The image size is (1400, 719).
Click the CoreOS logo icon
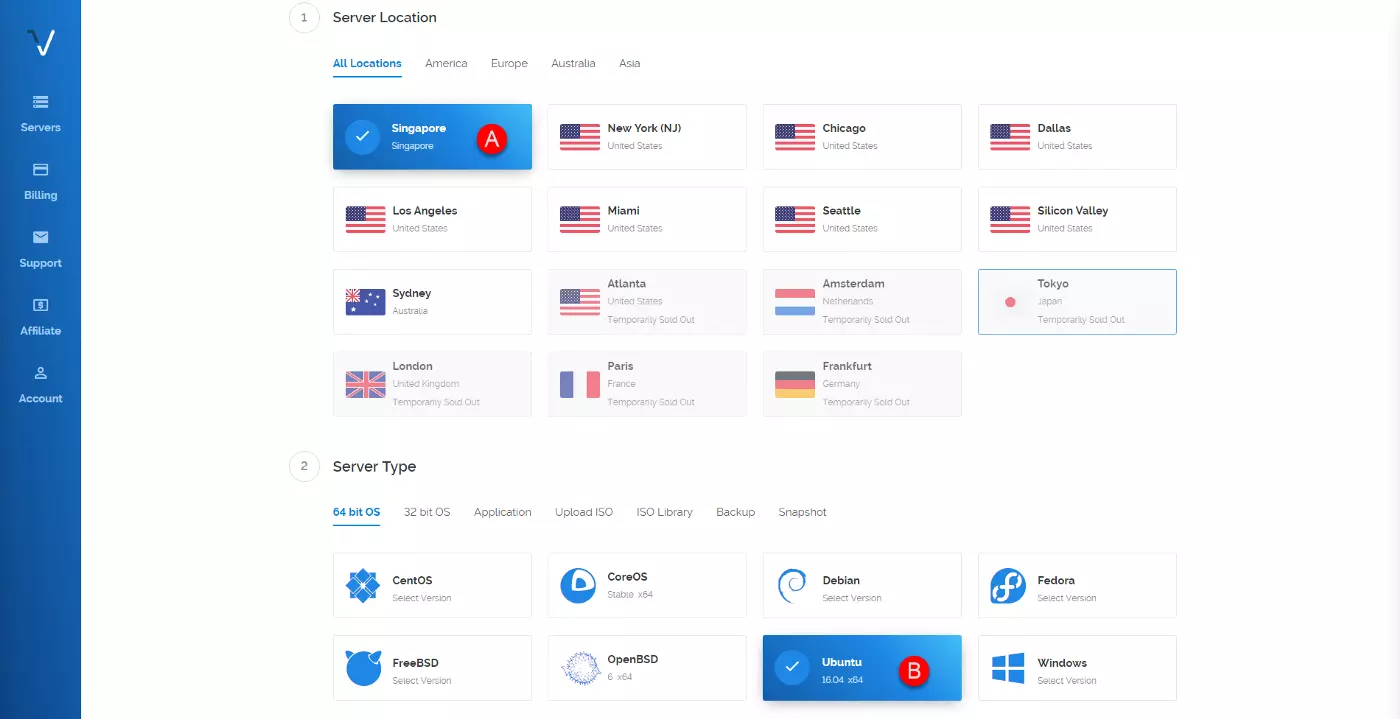point(578,585)
